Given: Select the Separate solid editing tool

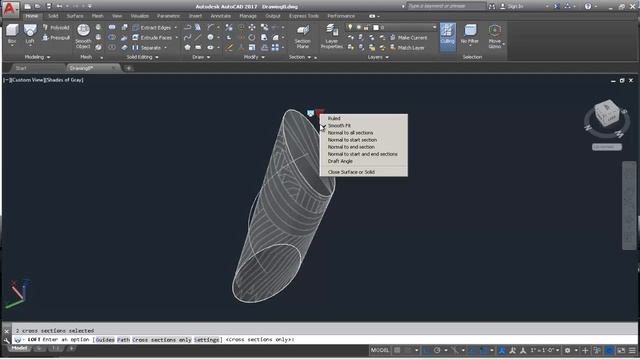Looking at the screenshot, I should tap(147, 48).
